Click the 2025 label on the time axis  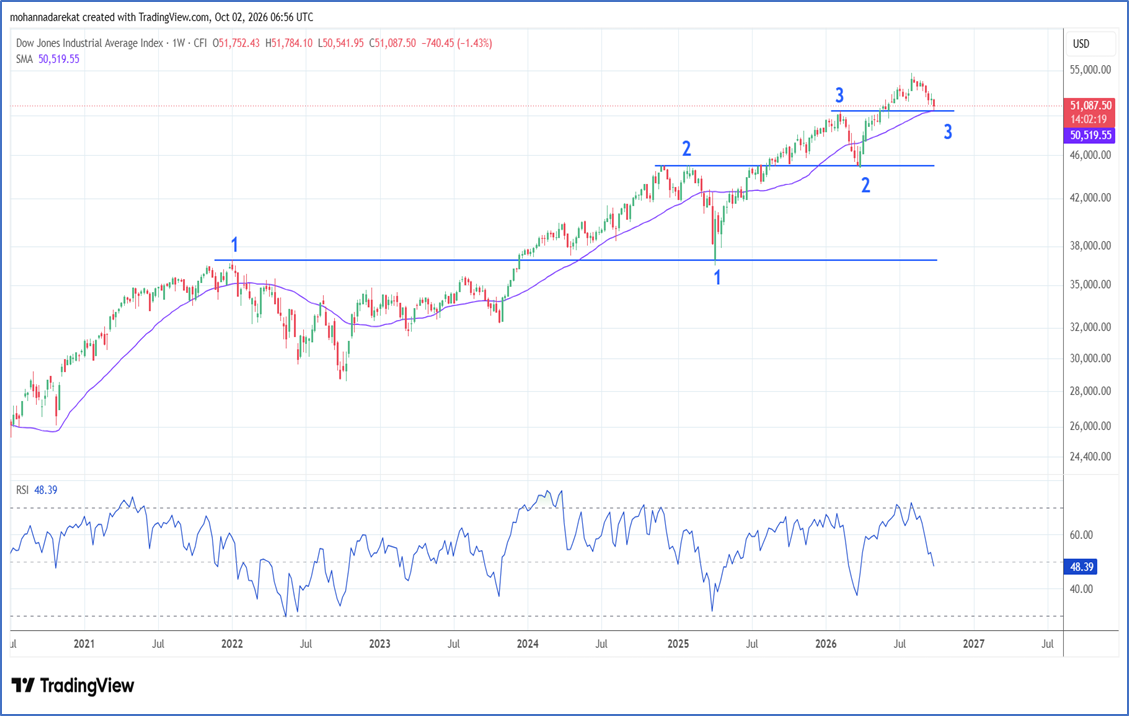tap(678, 643)
